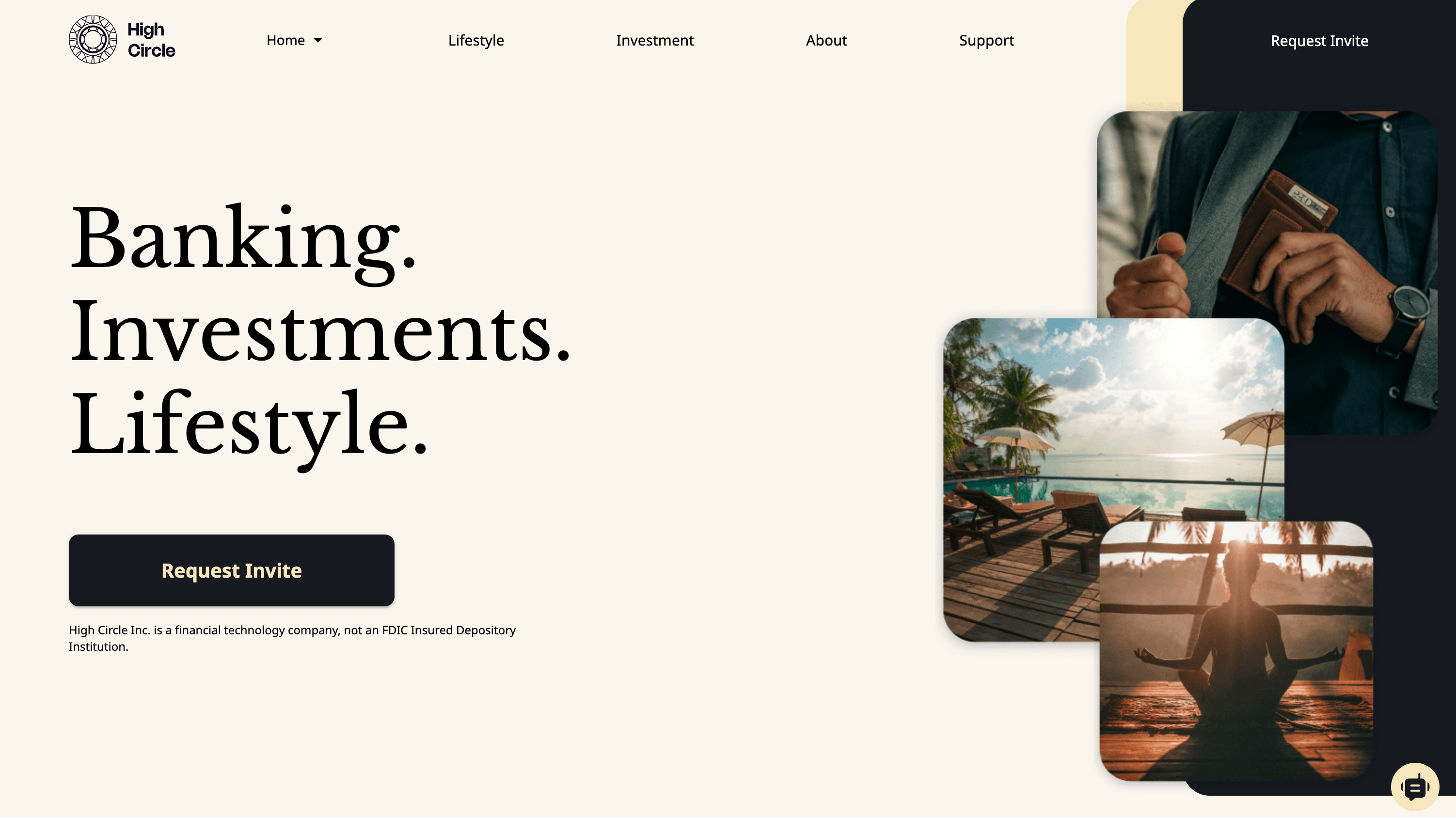Screen dimensions: 1456x818
Task: Click the High Circle circular emblem logo
Action: click(x=93, y=40)
